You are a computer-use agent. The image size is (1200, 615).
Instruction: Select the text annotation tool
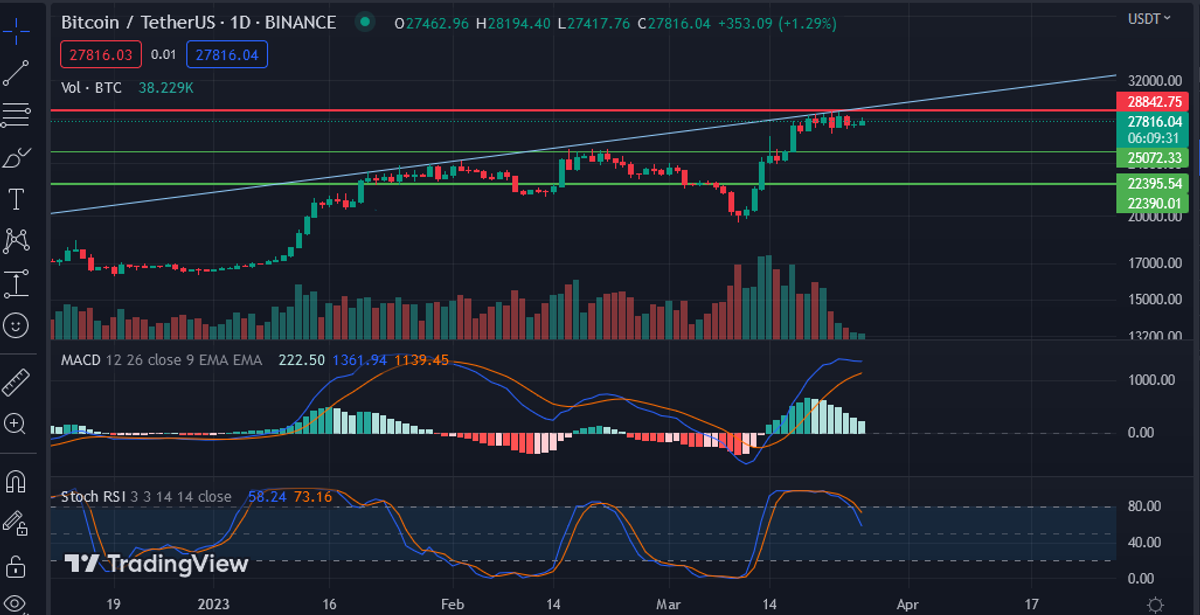[x=16, y=199]
